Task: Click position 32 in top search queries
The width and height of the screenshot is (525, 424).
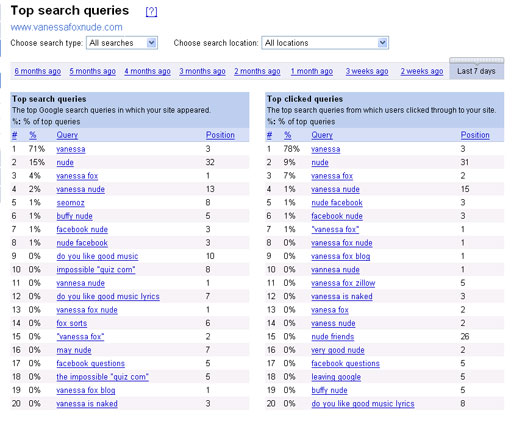Action: tap(210, 162)
